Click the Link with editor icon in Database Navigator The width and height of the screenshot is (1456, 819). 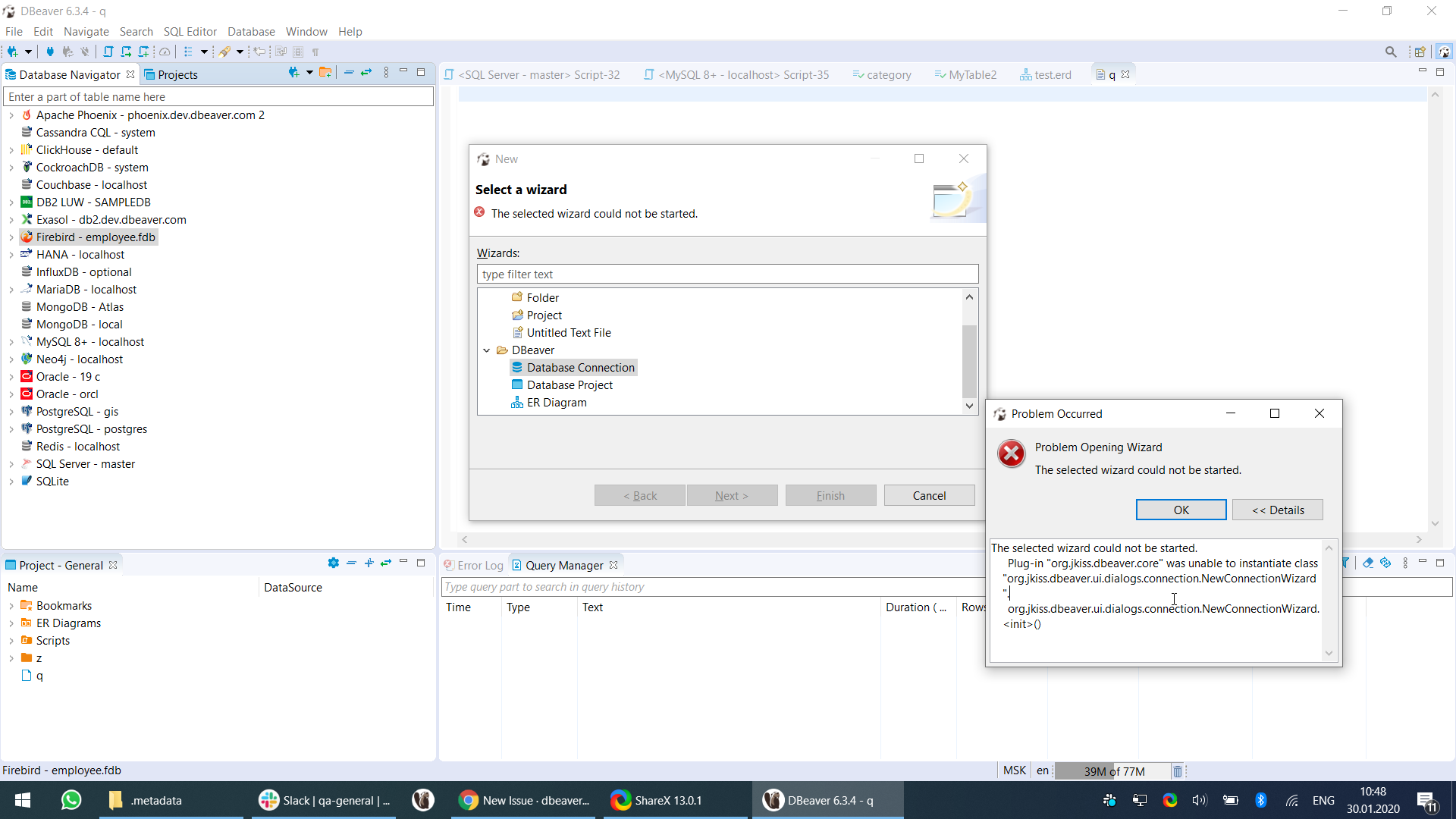[367, 72]
